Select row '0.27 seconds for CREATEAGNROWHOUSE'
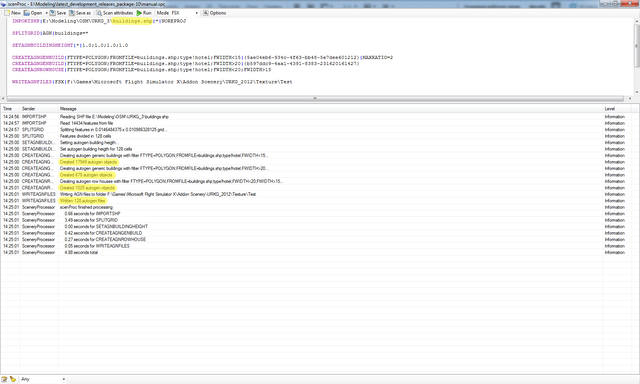The image size is (640, 384). point(320,240)
